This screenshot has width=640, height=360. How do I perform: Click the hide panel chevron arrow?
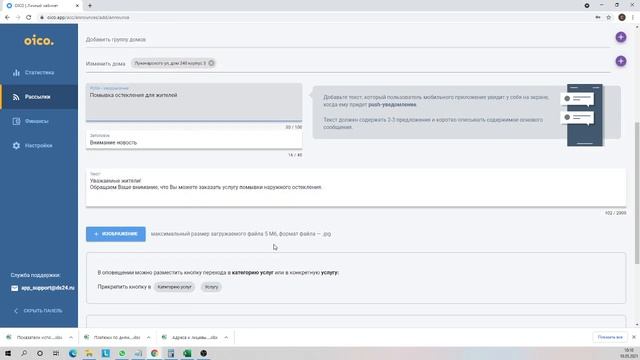pos(16,311)
